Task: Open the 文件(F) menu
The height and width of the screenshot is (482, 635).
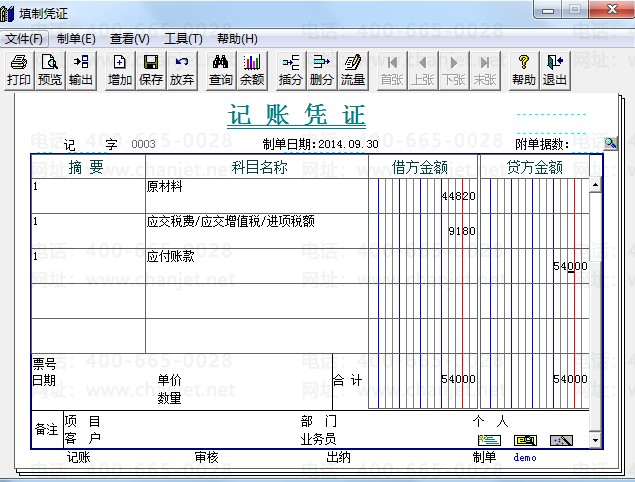Action: (24, 39)
